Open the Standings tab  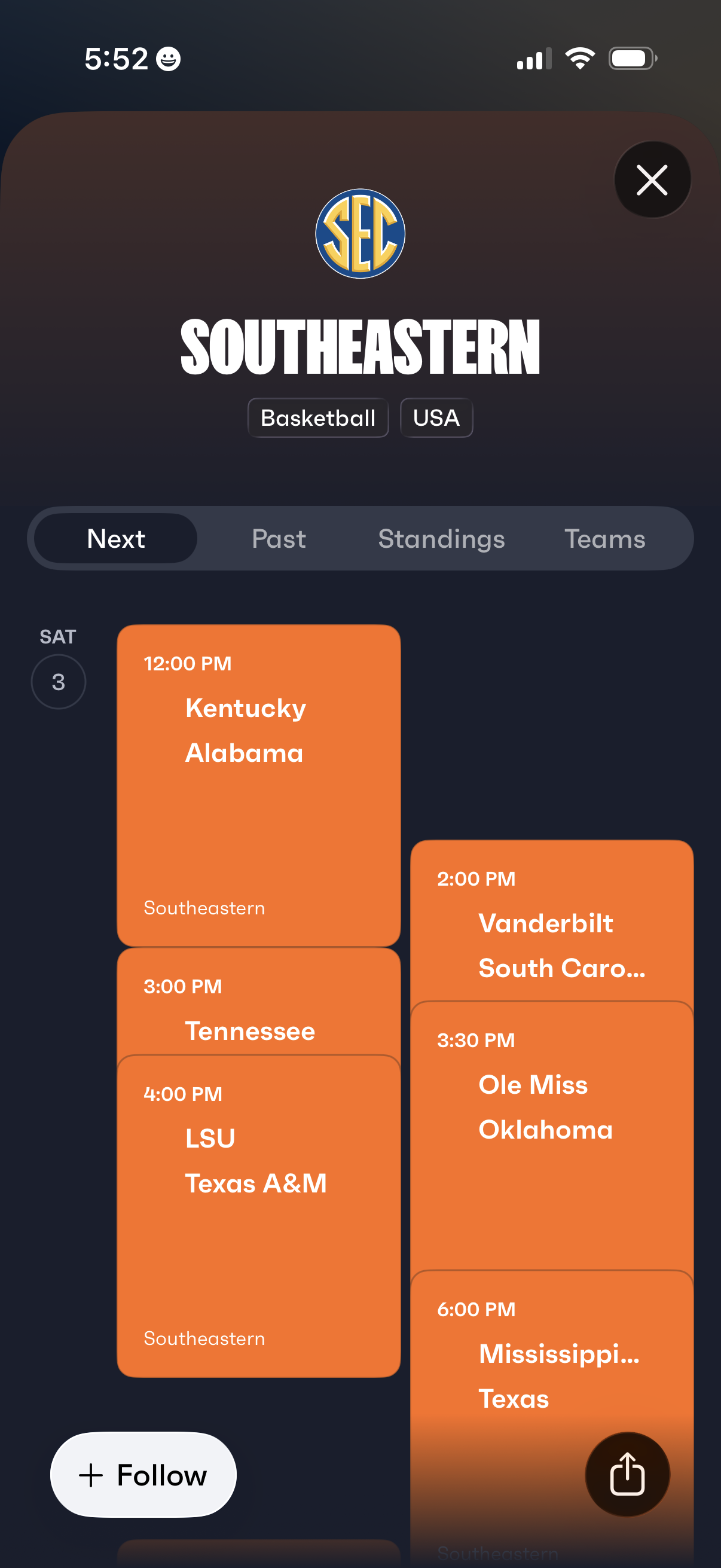(441, 539)
